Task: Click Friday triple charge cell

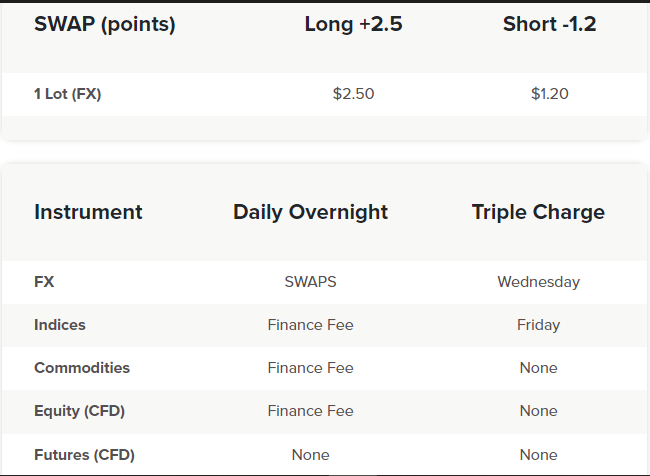Action: point(538,325)
